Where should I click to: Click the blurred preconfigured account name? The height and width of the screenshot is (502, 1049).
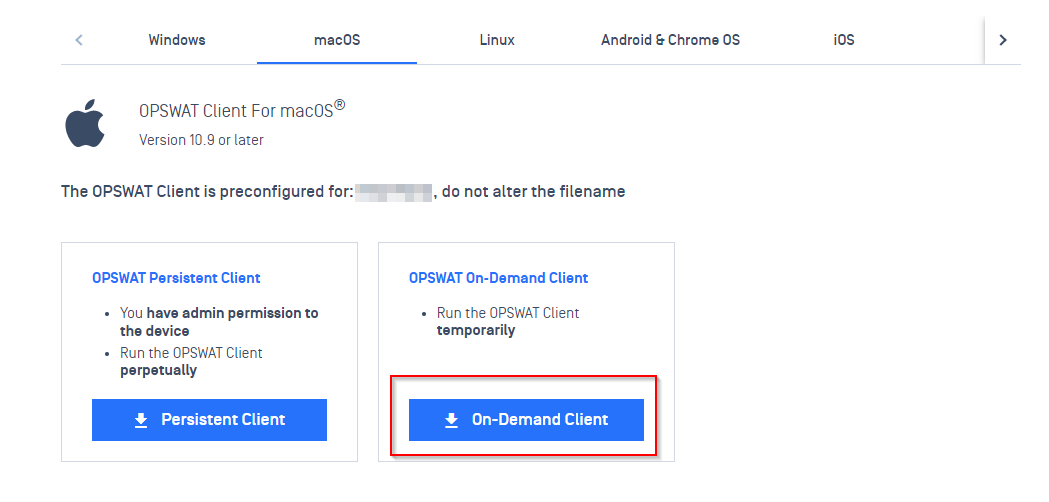tap(394, 192)
